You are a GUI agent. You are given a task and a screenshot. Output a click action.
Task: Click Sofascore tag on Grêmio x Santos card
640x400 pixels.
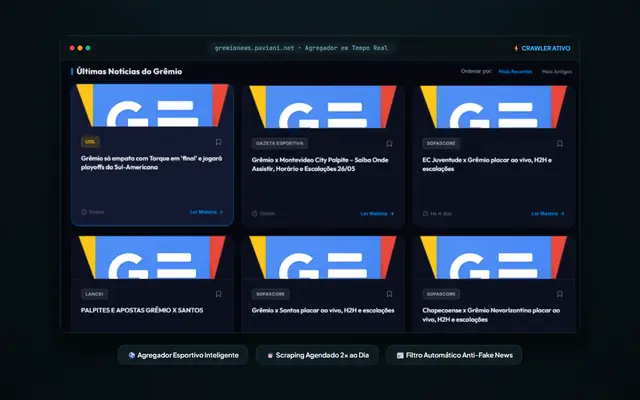[x=270, y=294]
